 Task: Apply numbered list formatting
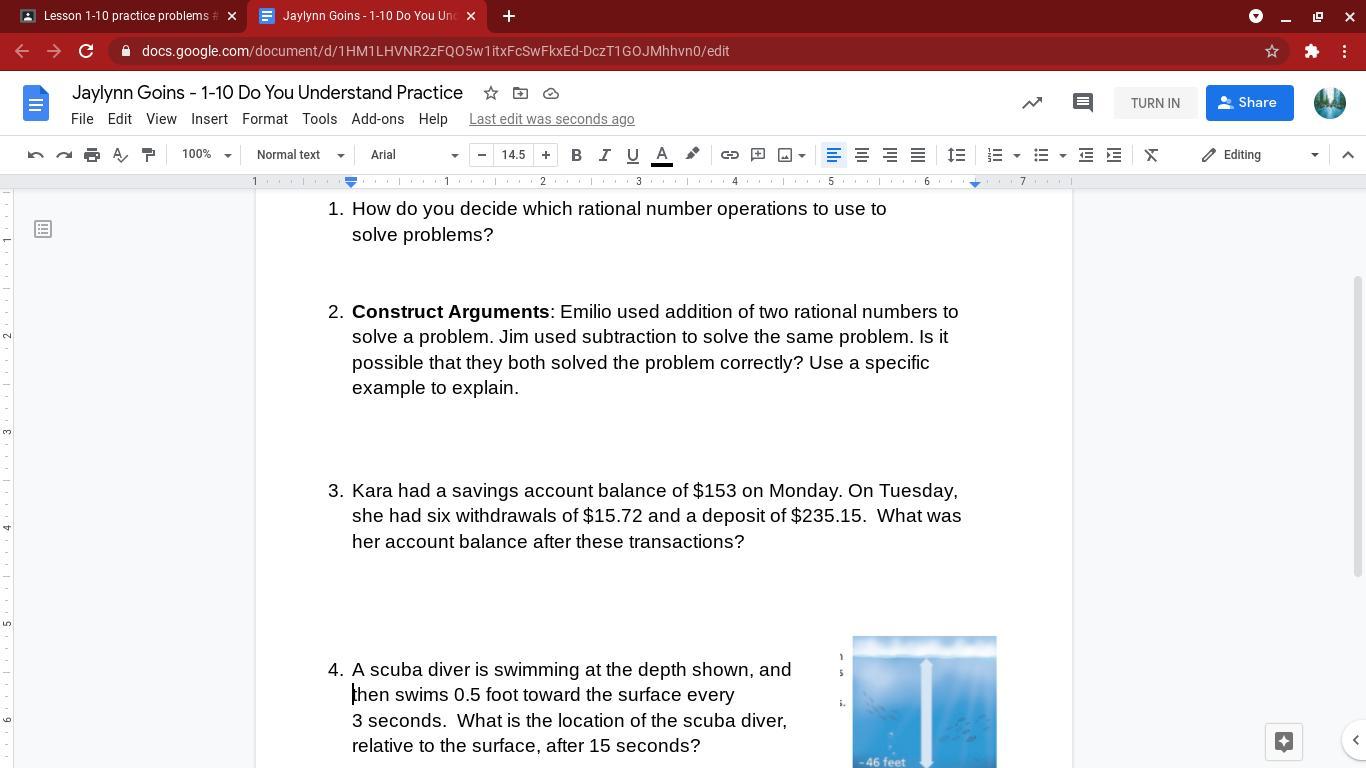click(995, 155)
